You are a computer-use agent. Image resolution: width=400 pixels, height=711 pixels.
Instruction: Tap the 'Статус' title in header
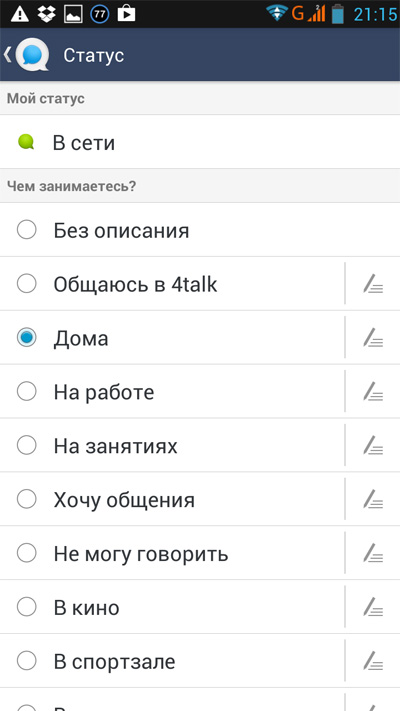(x=93, y=55)
